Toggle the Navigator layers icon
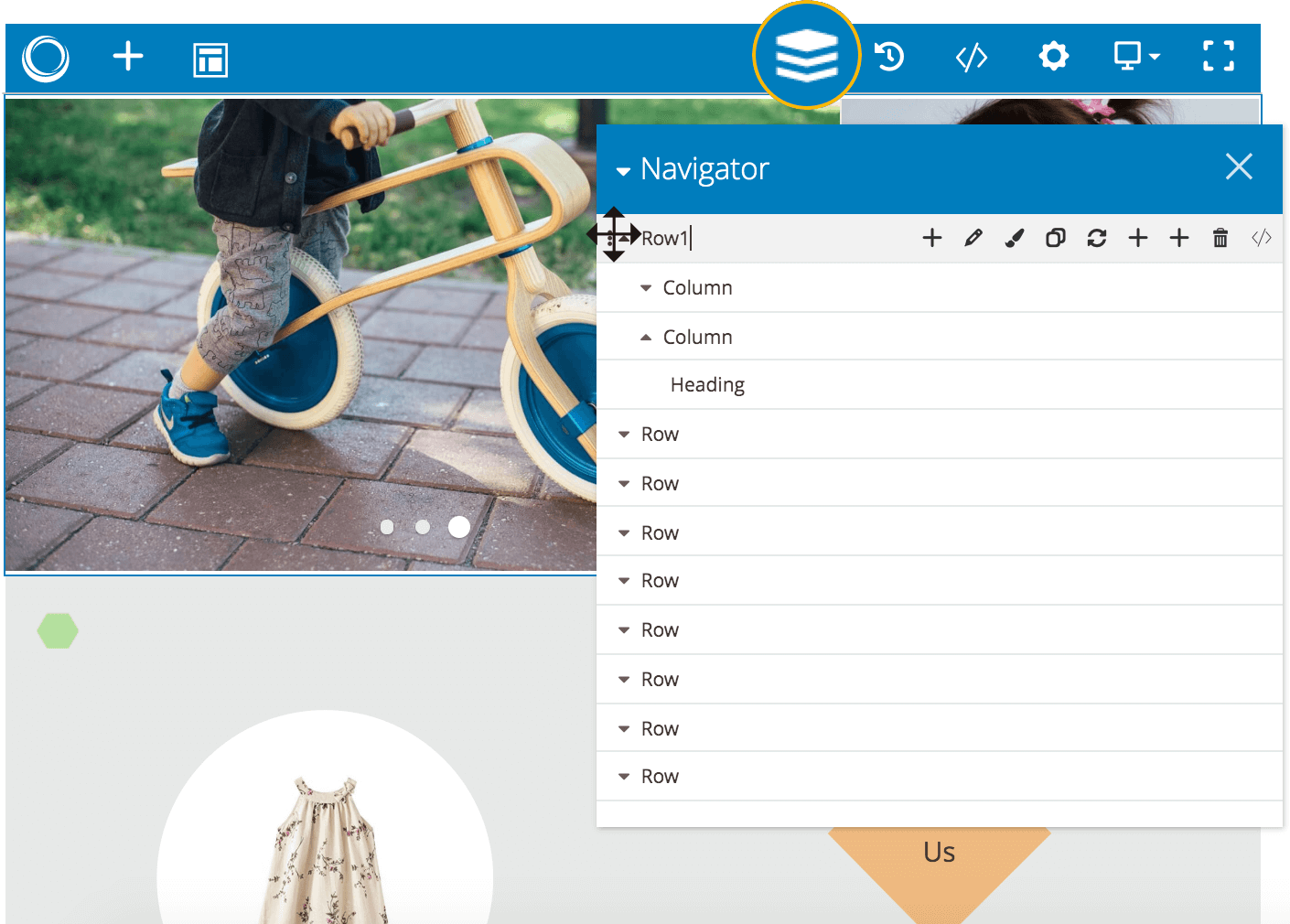The height and width of the screenshot is (924, 1290). coord(807,56)
